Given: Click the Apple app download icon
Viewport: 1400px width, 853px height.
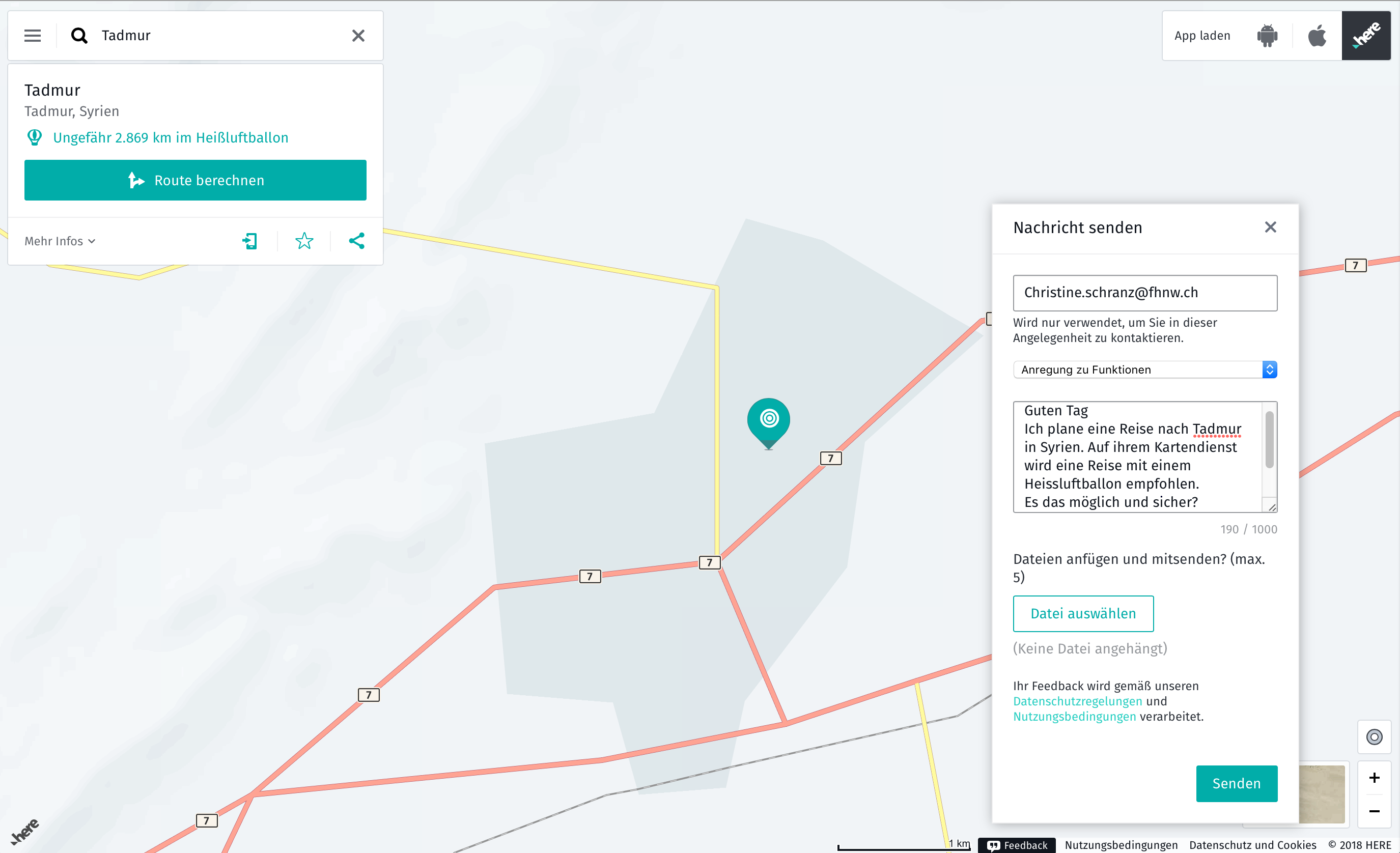Looking at the screenshot, I should coord(1317,36).
